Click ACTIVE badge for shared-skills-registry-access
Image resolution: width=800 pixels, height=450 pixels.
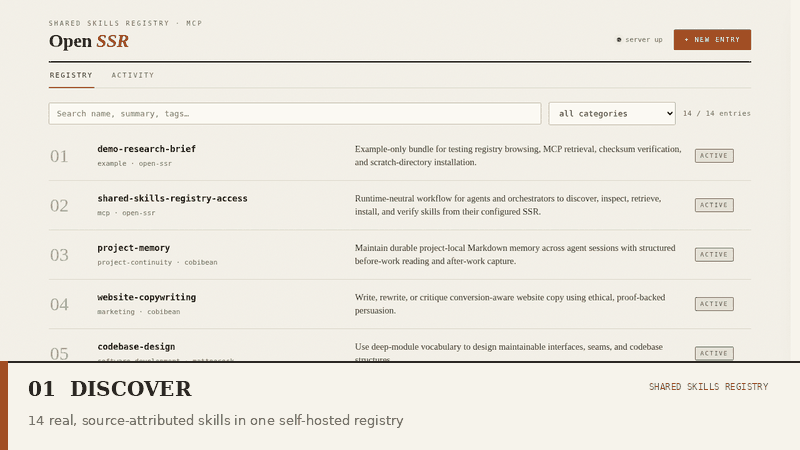(714, 205)
